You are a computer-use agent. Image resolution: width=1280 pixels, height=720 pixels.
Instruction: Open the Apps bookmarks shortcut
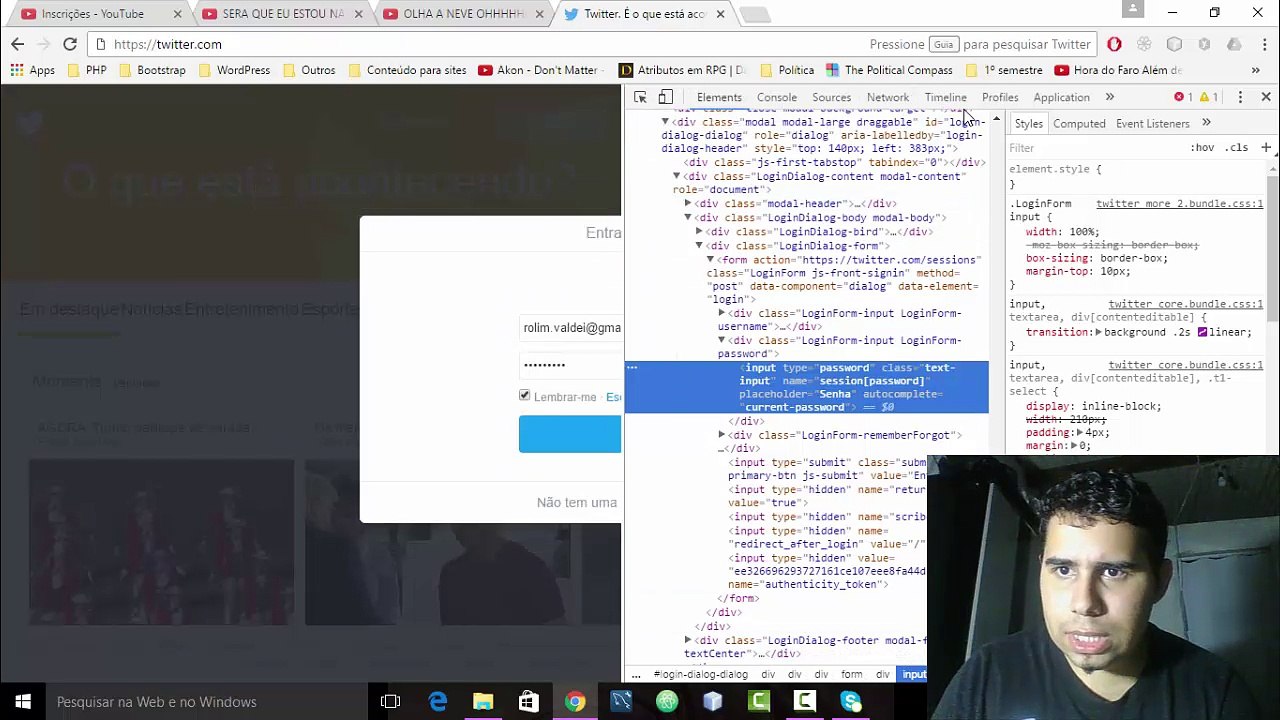coord(32,70)
